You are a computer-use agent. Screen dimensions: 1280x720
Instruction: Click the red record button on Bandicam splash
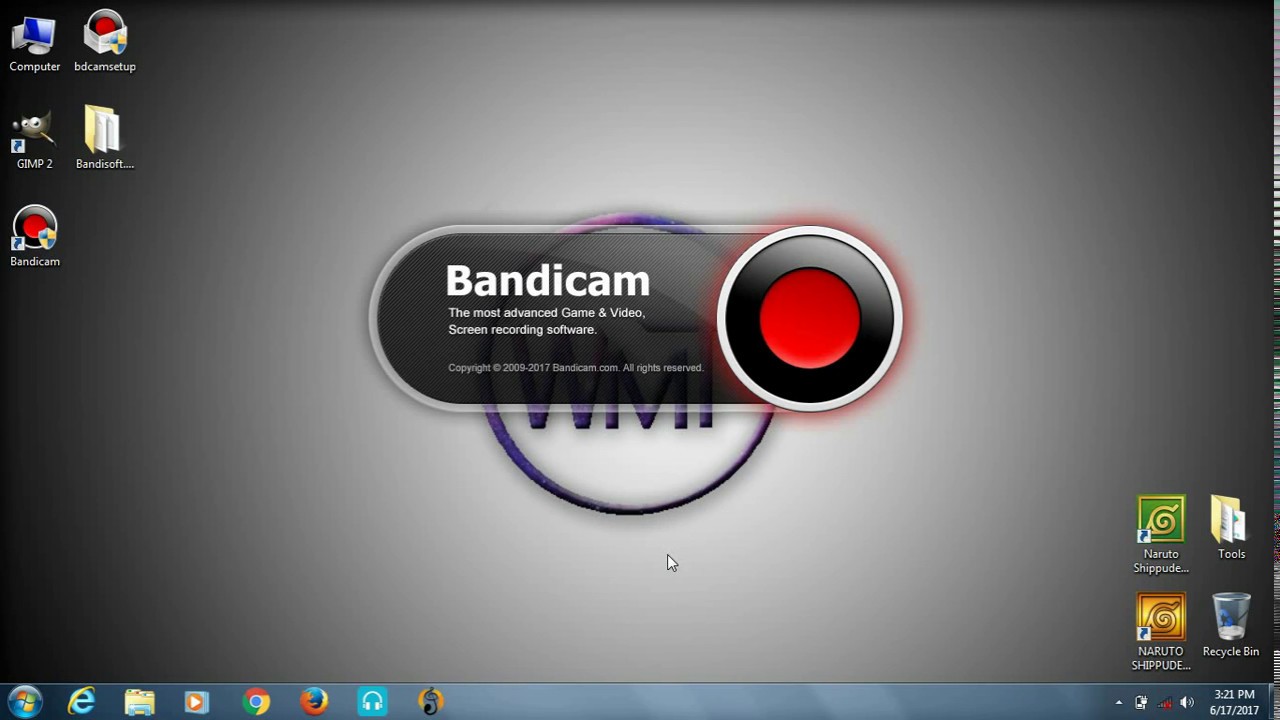pos(810,319)
